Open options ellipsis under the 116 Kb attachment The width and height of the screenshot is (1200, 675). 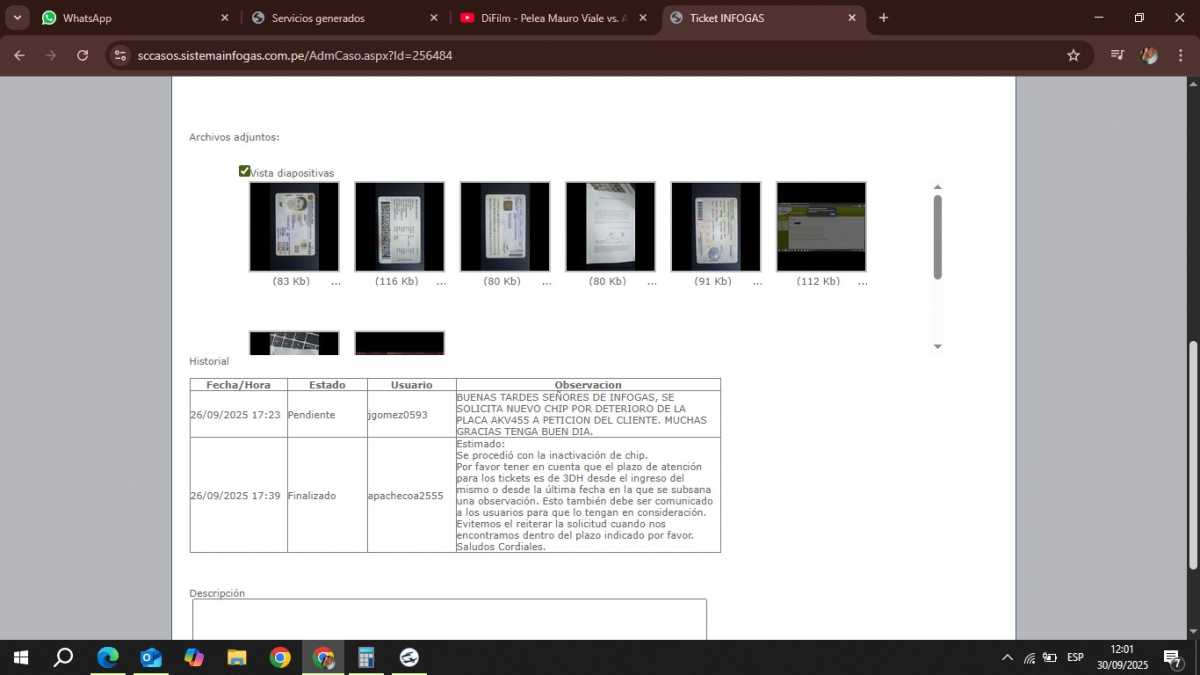click(441, 282)
